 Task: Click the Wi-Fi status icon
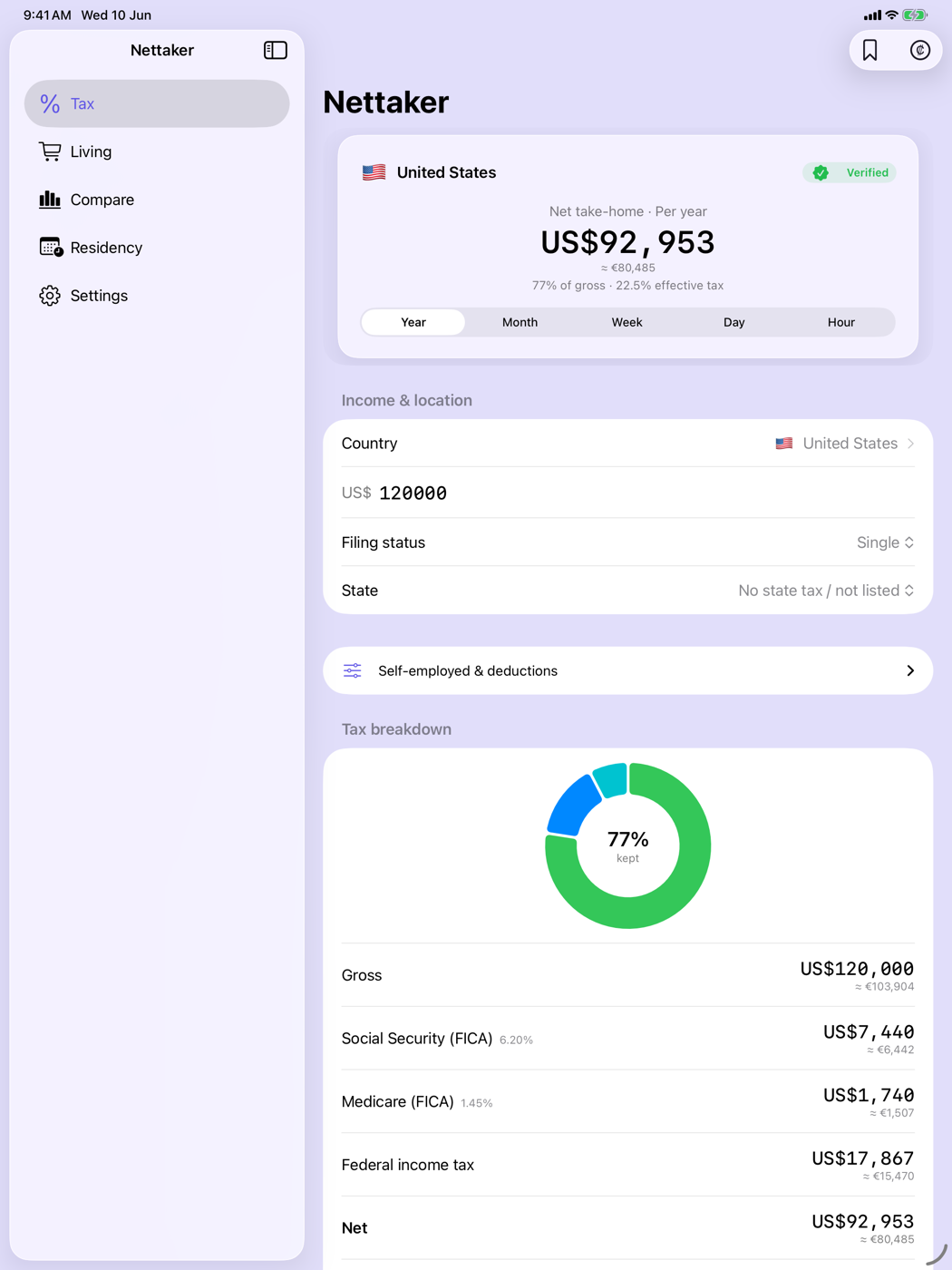892,15
